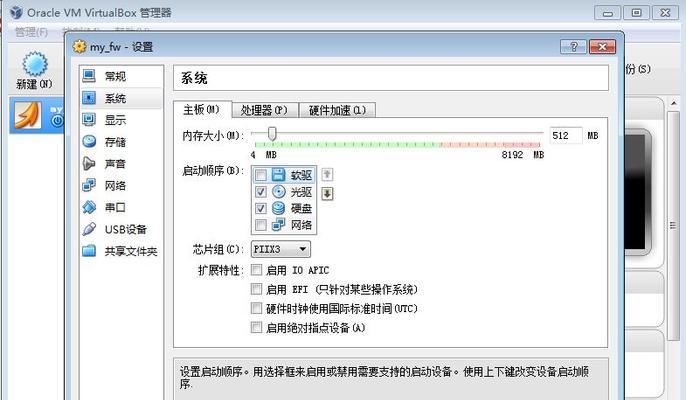Select the 系统 (System) category icon

89,98
